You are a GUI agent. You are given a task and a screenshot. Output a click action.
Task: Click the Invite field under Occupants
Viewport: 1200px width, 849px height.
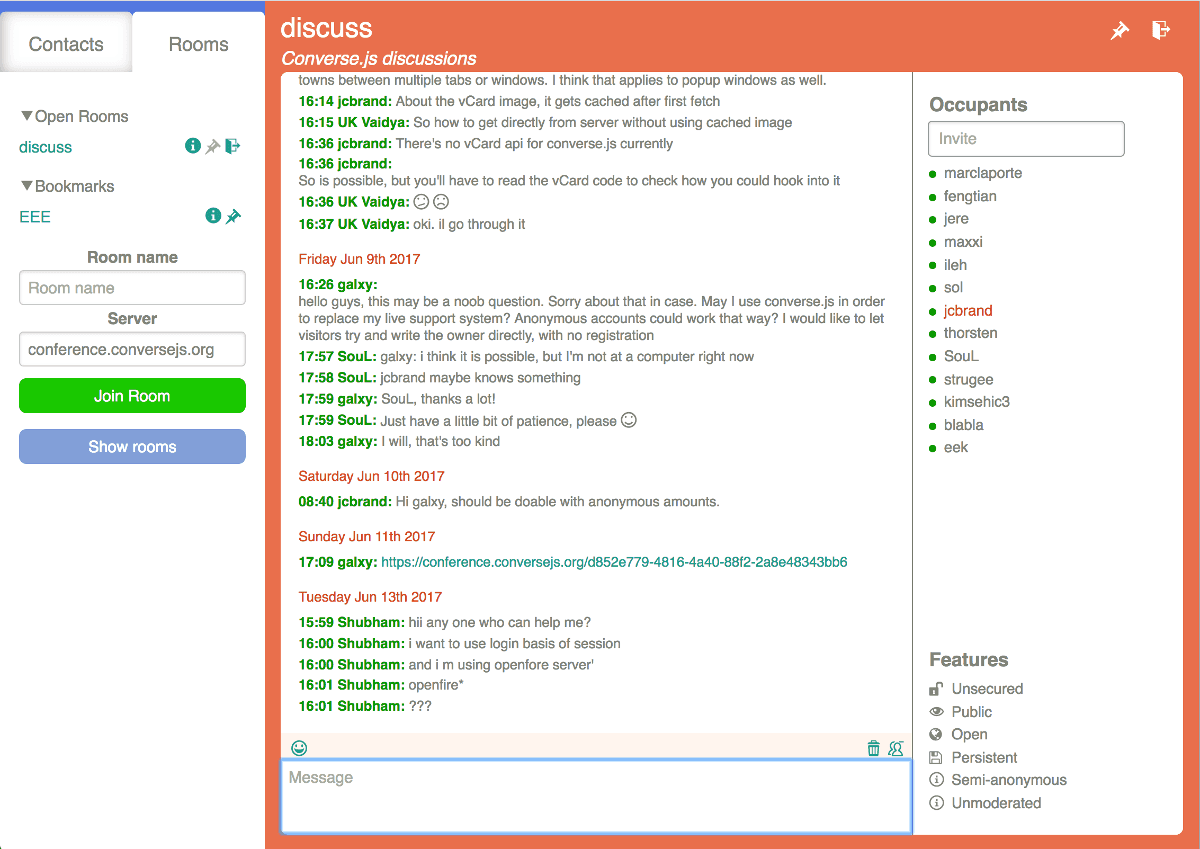pos(1026,139)
